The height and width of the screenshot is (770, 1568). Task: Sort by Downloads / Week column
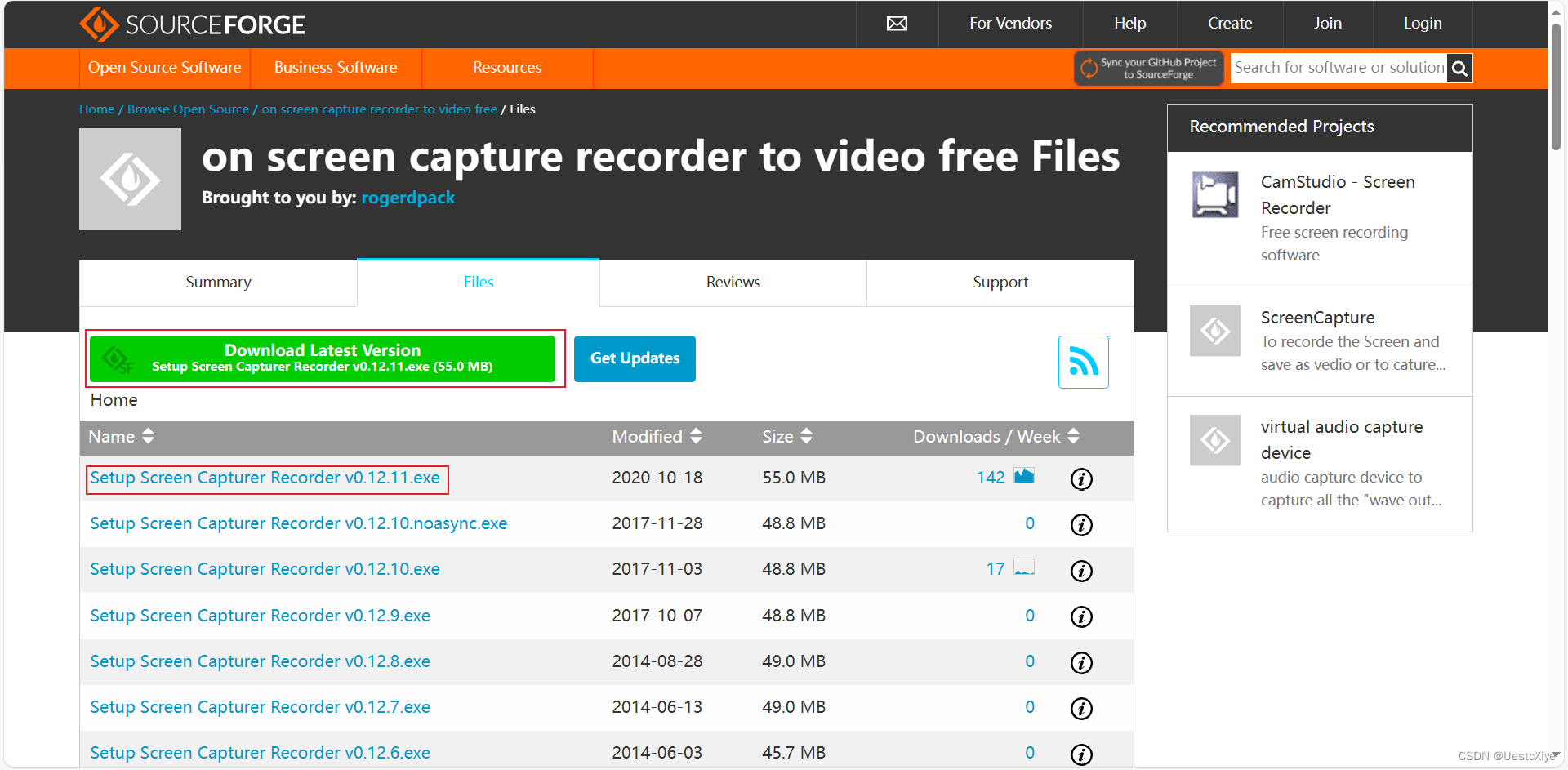pyautogui.click(x=996, y=437)
